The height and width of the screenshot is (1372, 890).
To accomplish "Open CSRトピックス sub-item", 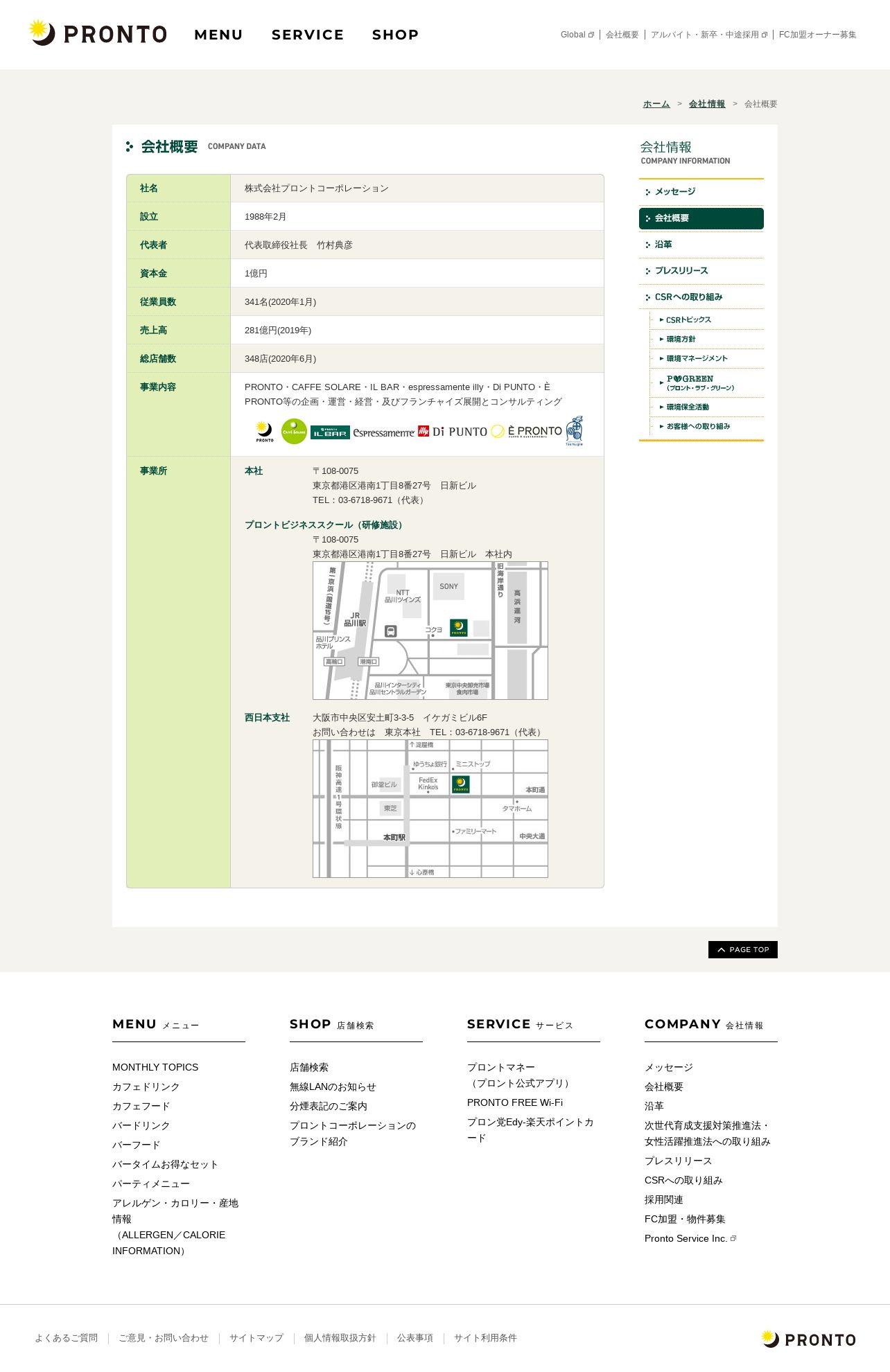I will pyautogui.click(x=707, y=320).
